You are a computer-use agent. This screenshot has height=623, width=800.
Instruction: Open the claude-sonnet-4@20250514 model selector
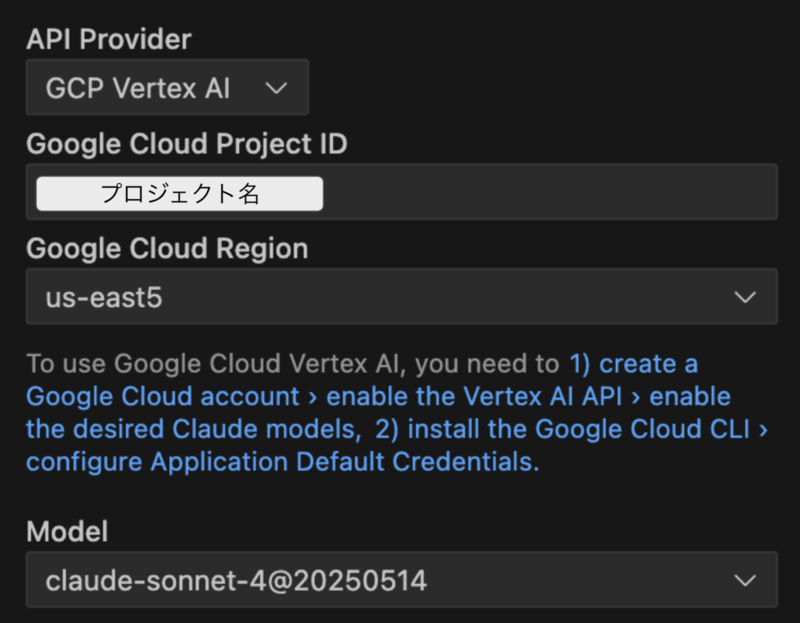pos(402,580)
